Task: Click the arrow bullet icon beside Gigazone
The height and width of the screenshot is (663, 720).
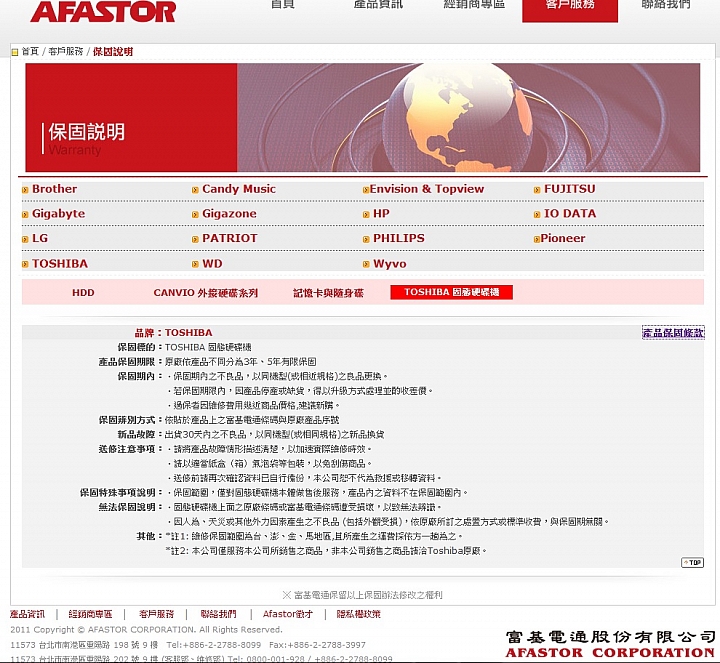Action: point(195,214)
